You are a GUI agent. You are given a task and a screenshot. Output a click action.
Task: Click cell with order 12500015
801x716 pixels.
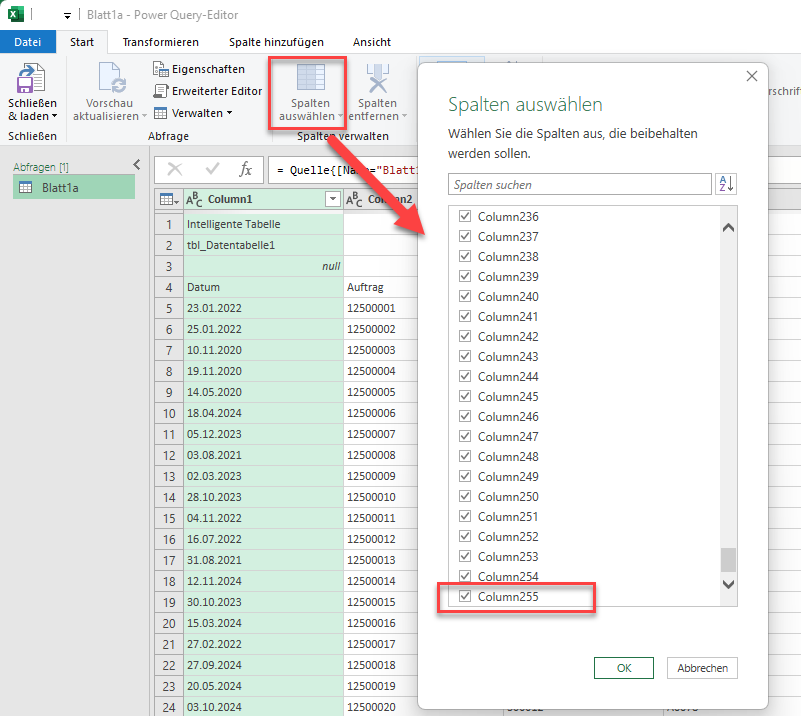381,602
